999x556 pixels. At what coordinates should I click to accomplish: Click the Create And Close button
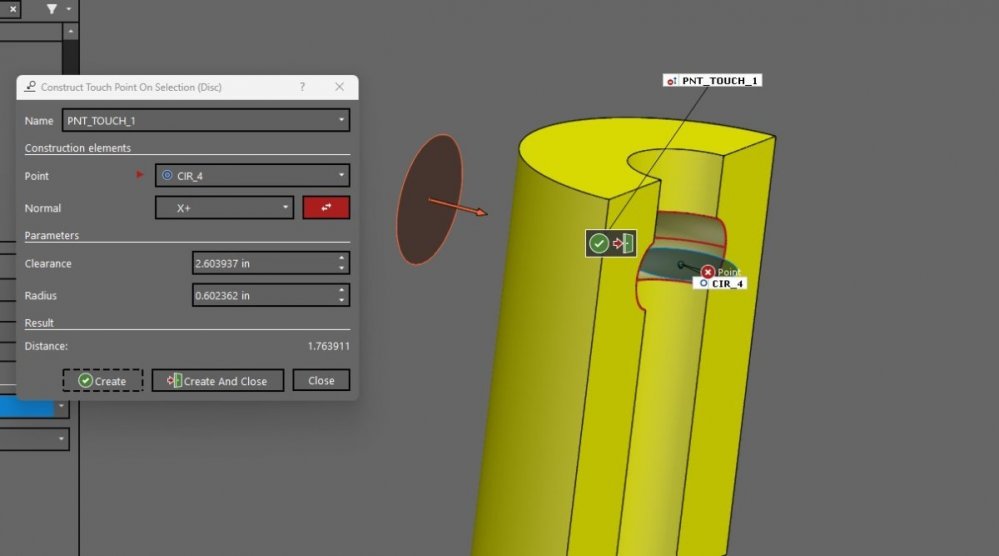point(218,381)
